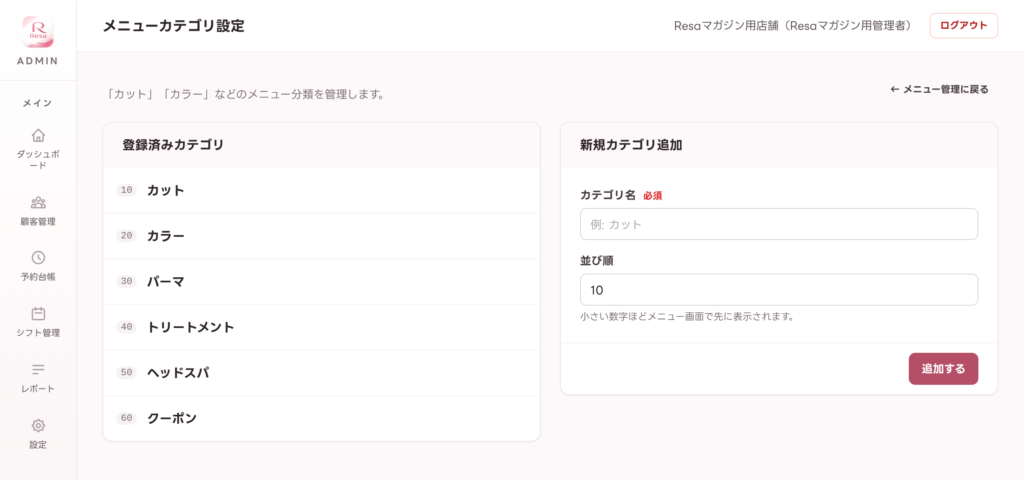
Task: Click the order badge 20 beside カラー
Action: 127,236
